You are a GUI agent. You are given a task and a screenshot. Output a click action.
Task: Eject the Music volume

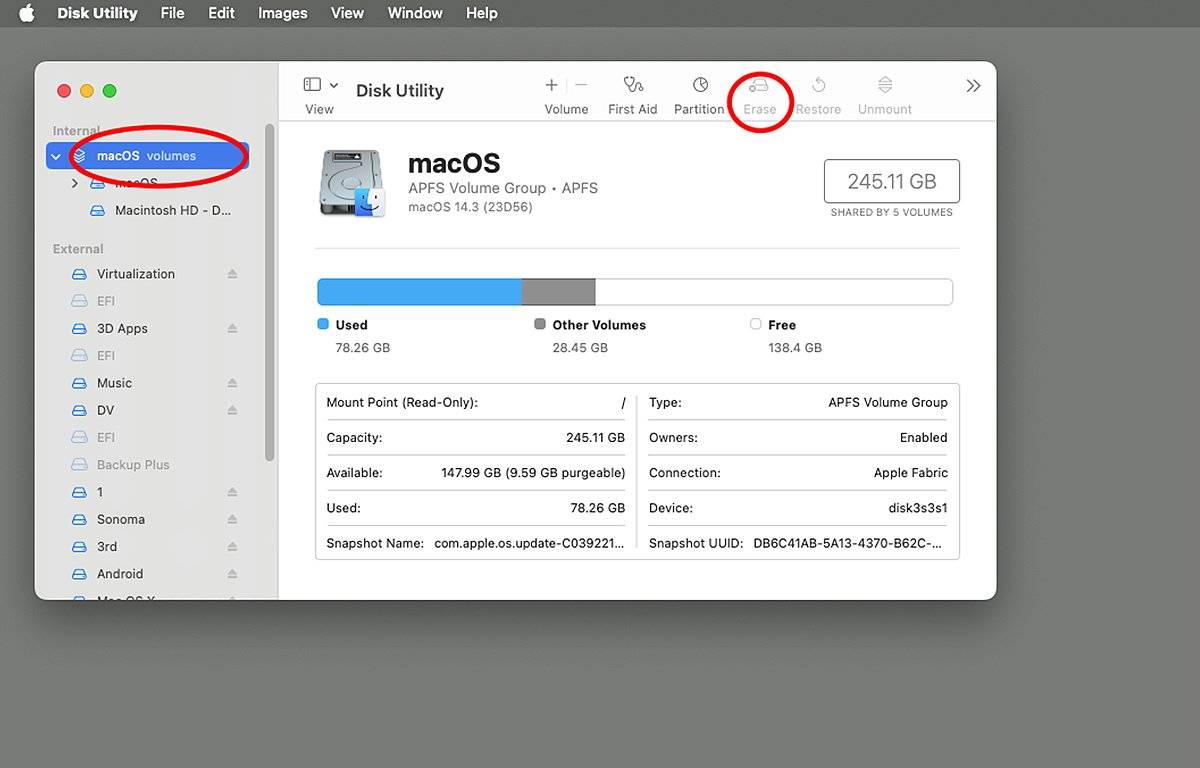232,383
